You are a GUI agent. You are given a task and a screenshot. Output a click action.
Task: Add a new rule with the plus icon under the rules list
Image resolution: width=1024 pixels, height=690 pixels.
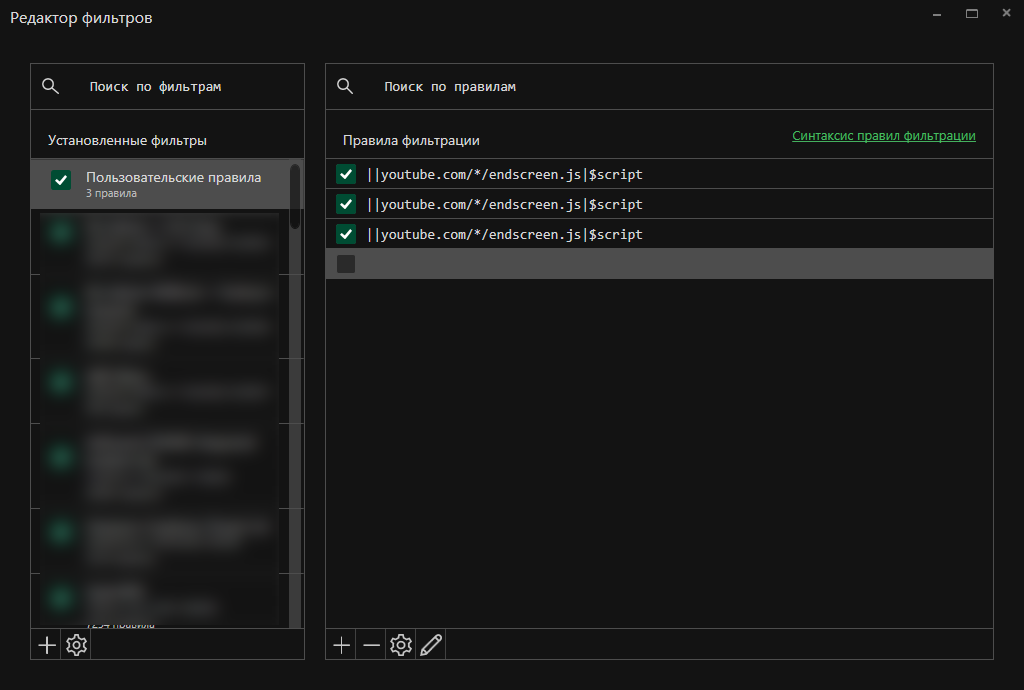(x=342, y=645)
